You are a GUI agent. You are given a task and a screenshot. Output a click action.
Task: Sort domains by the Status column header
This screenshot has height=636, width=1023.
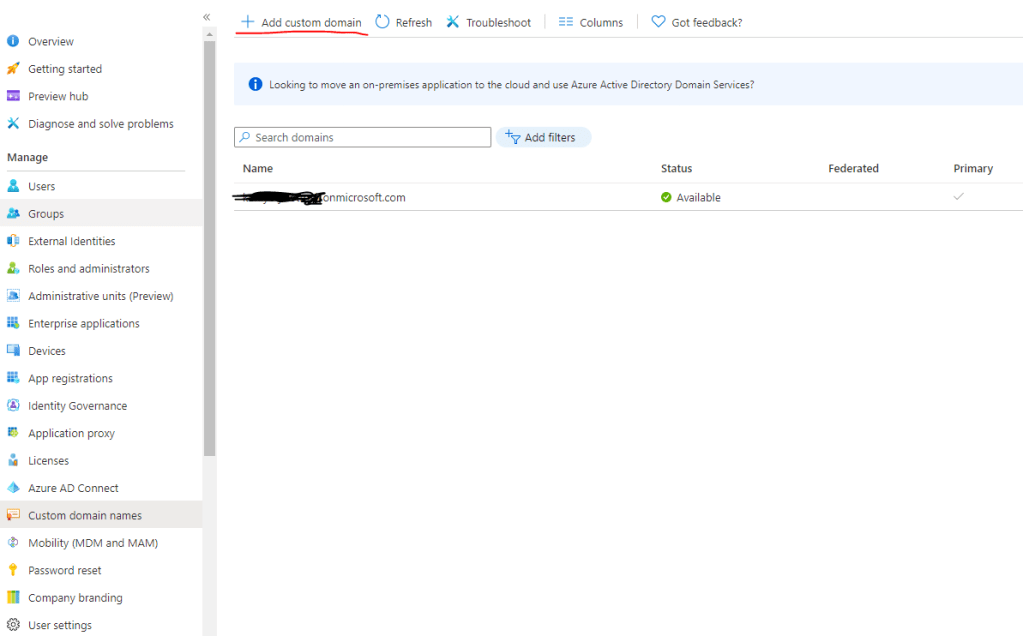tap(676, 168)
